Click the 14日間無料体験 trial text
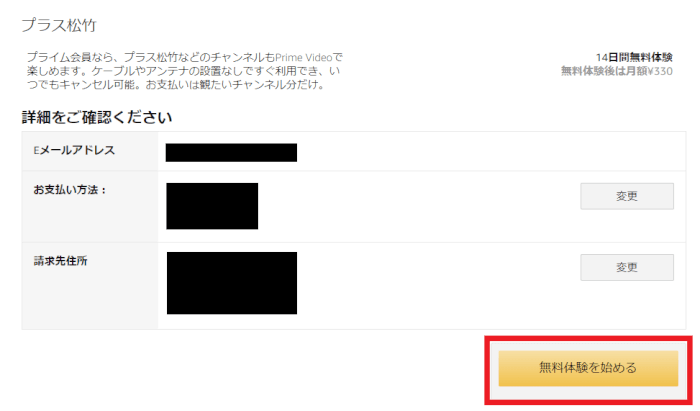The height and width of the screenshot is (411, 700). pyautogui.click(x=634, y=57)
